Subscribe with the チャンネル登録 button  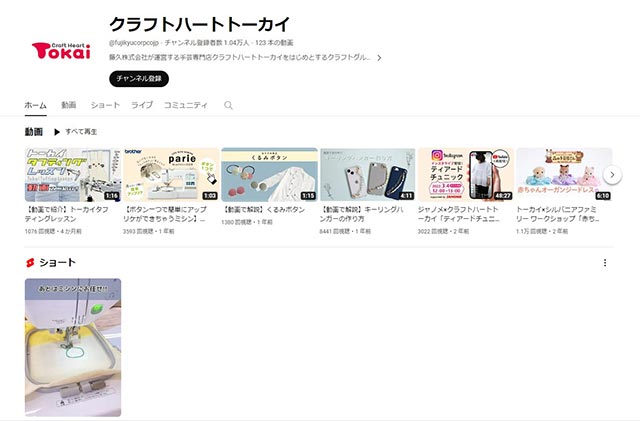tap(139, 78)
